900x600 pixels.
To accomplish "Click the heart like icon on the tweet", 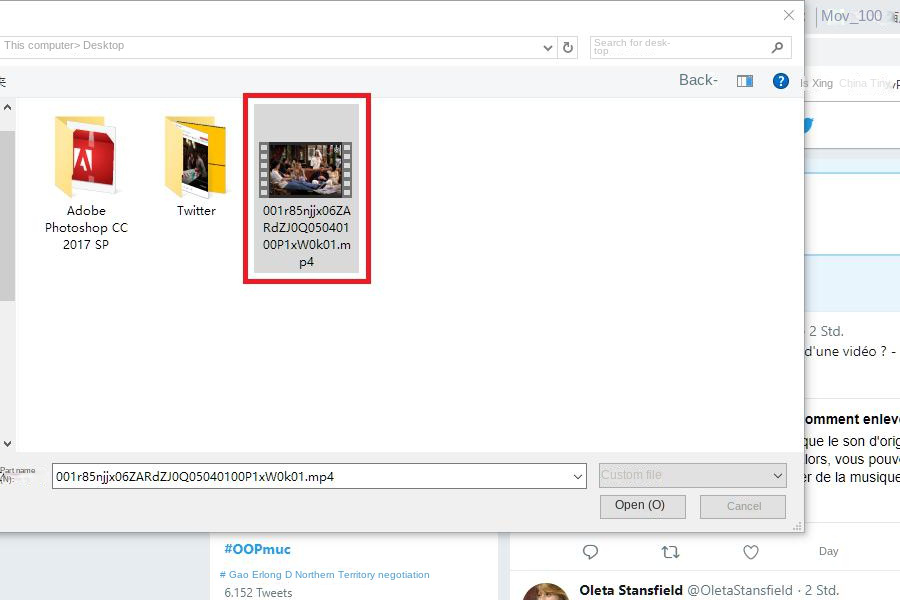I will (x=751, y=552).
